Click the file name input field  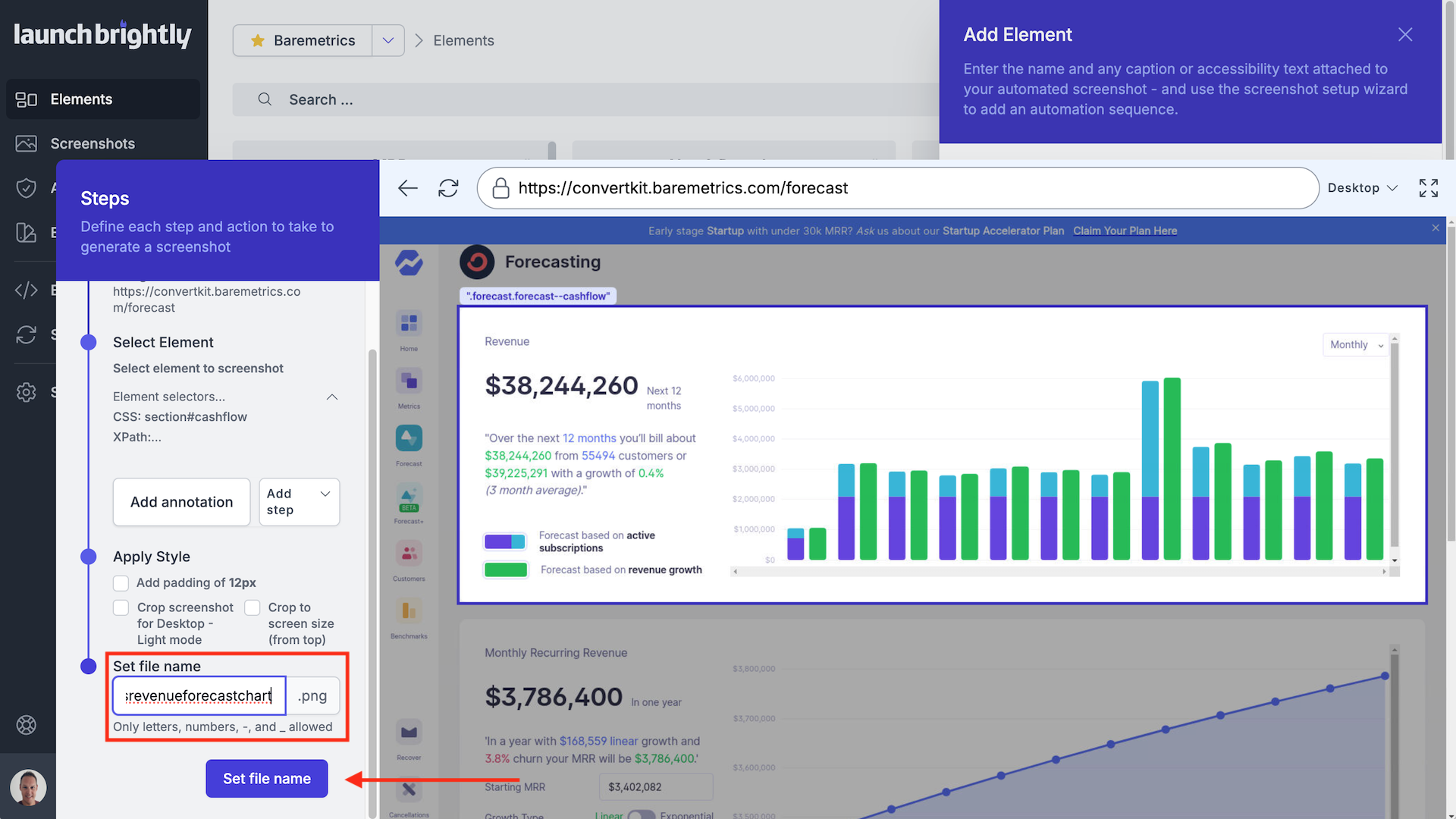[199, 695]
